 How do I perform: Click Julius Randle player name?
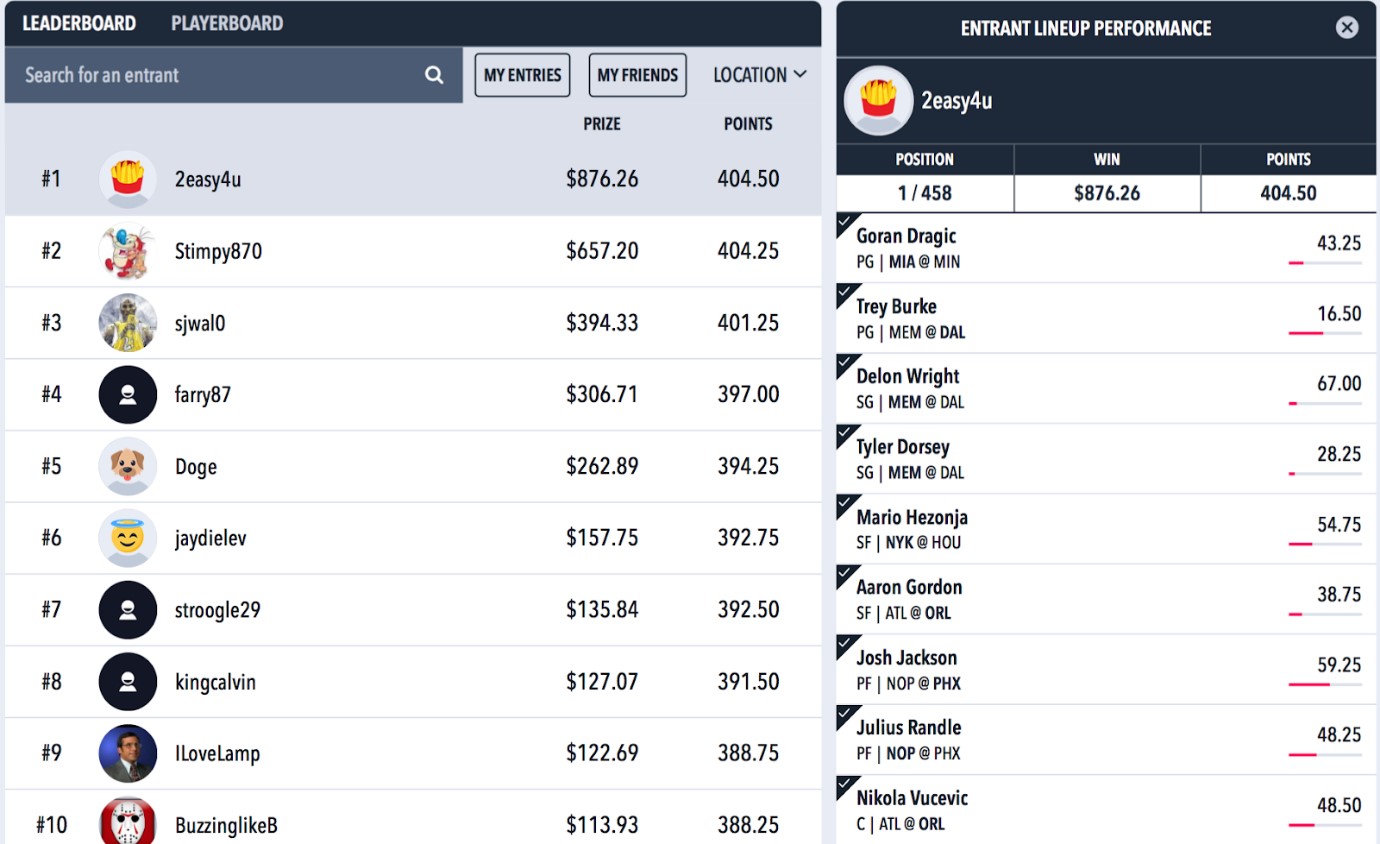[909, 727]
